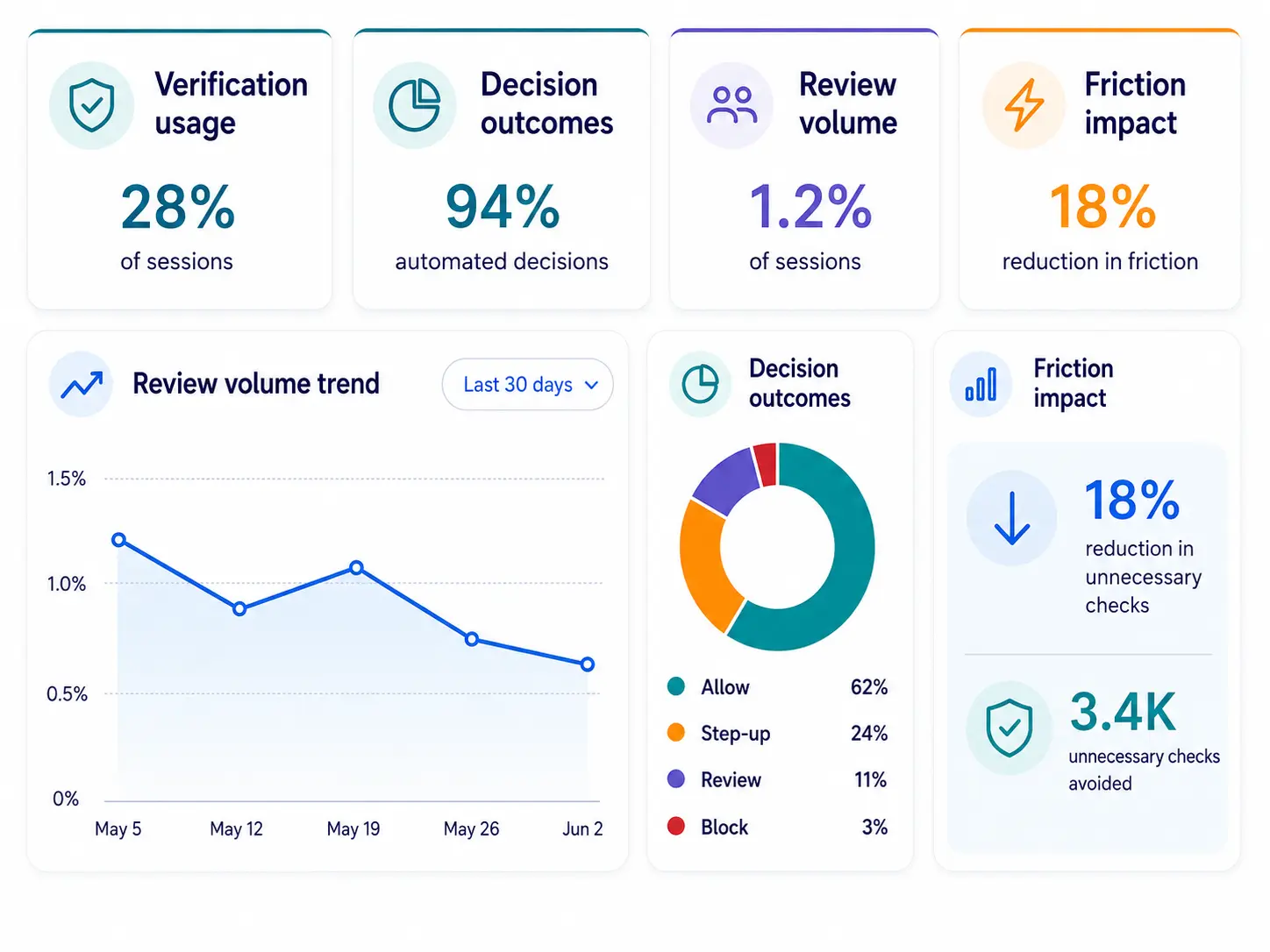Screen dimensions: 1270x952
Task: Click the blue 18% unnecessary checks figure
Action: [x=1132, y=501]
